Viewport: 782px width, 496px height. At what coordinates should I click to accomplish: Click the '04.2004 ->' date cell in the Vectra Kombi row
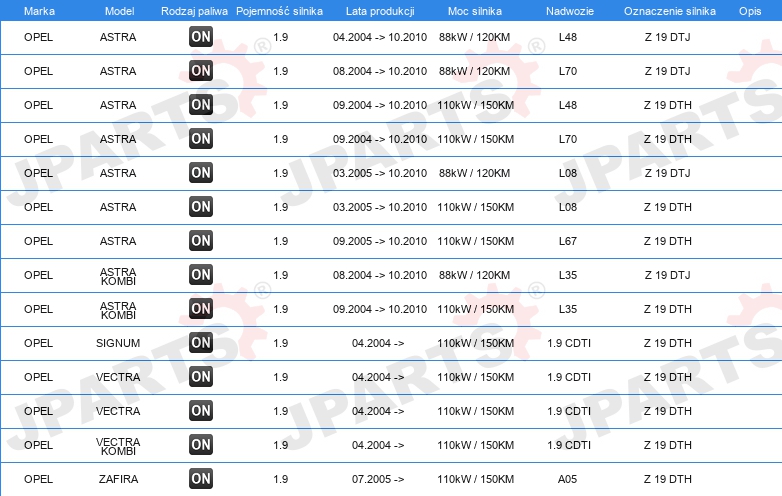click(378, 445)
